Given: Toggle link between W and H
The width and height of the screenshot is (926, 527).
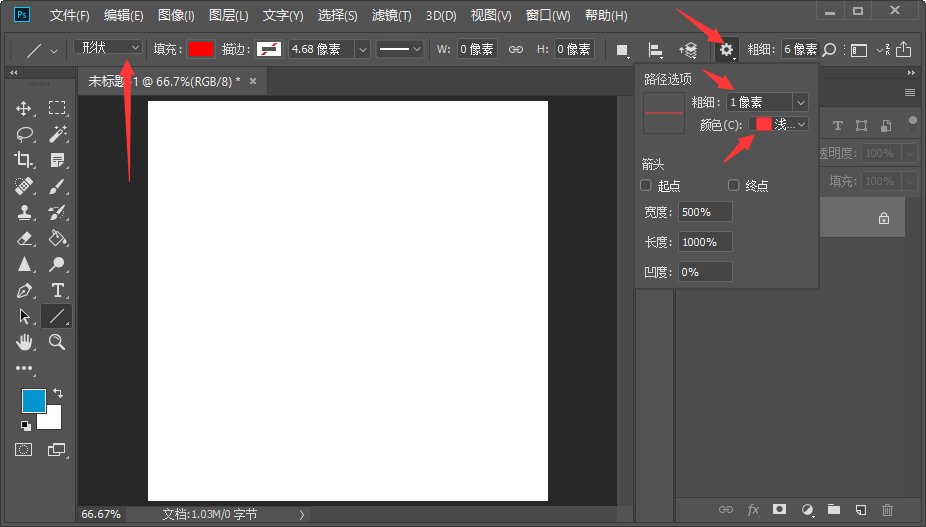Looking at the screenshot, I should 516,50.
